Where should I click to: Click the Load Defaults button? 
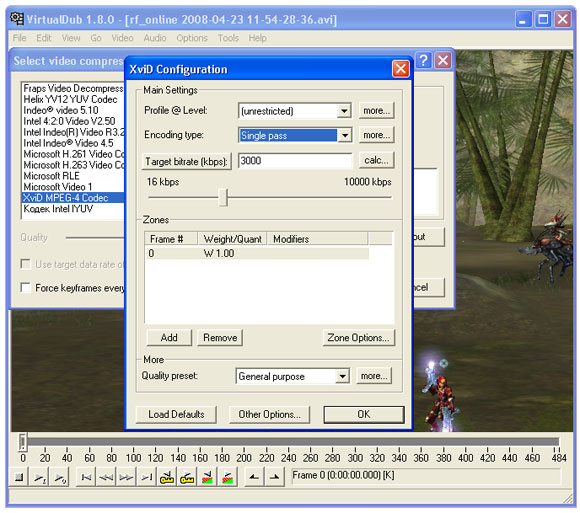pos(176,414)
